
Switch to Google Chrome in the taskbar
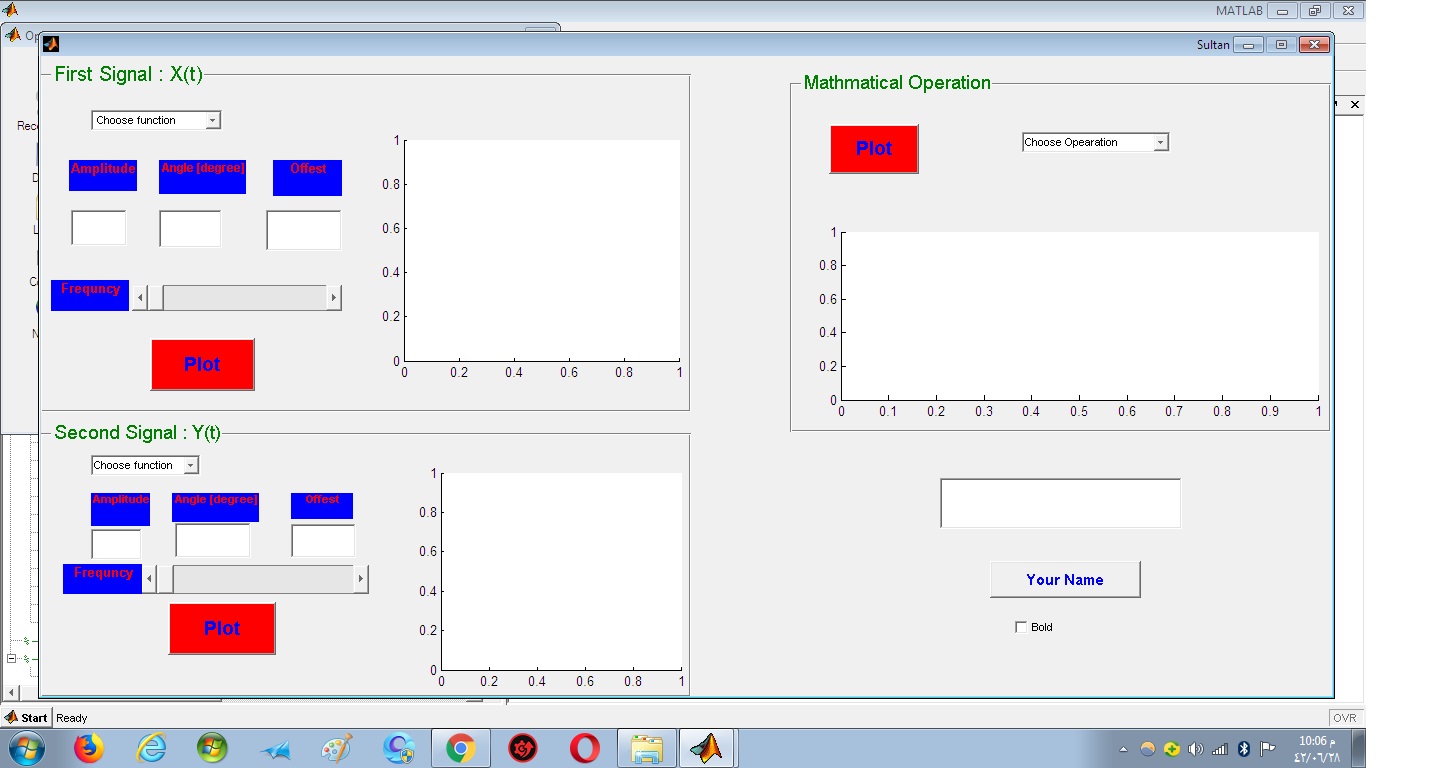coord(460,748)
